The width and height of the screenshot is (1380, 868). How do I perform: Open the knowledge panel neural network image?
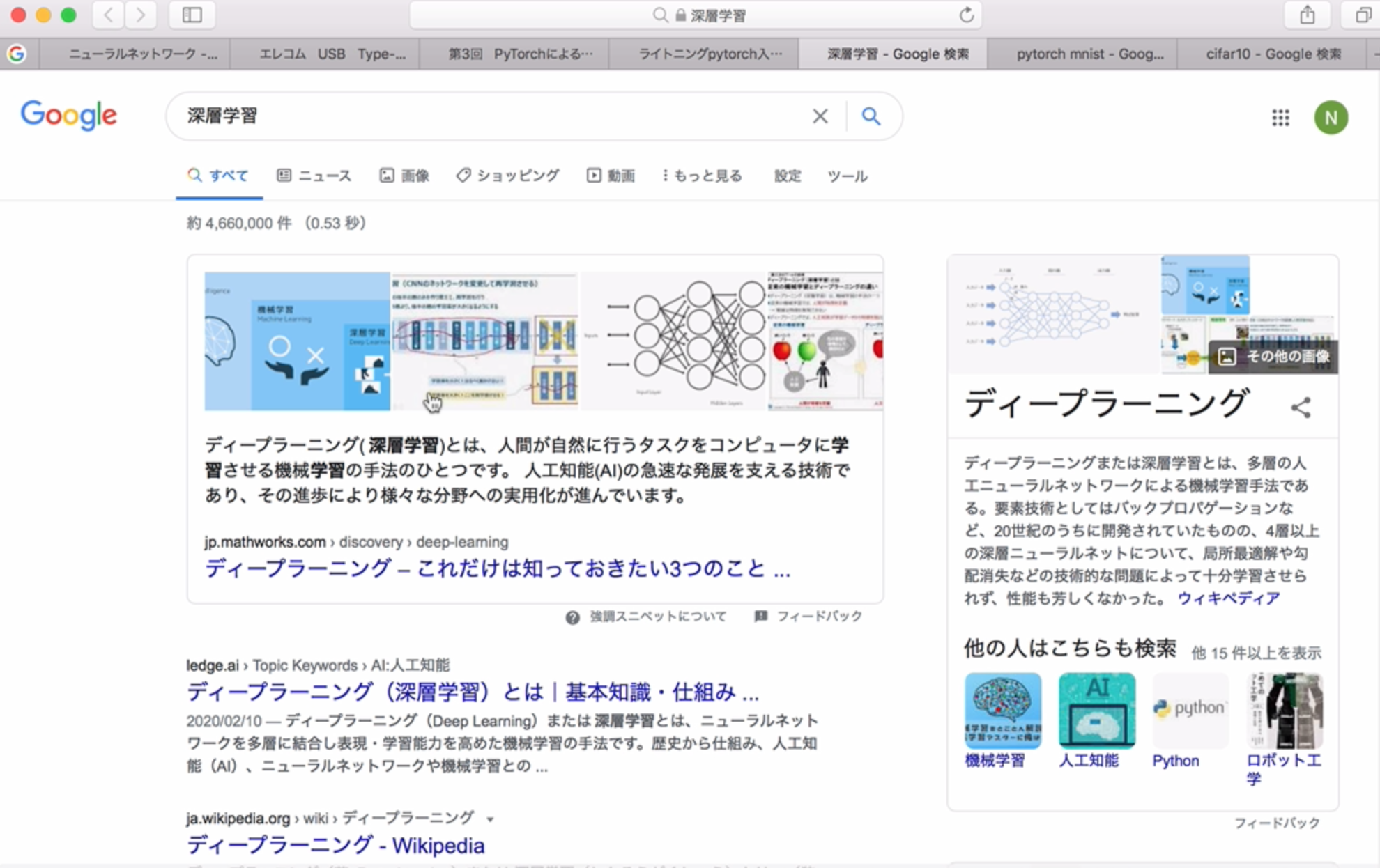tap(1053, 315)
